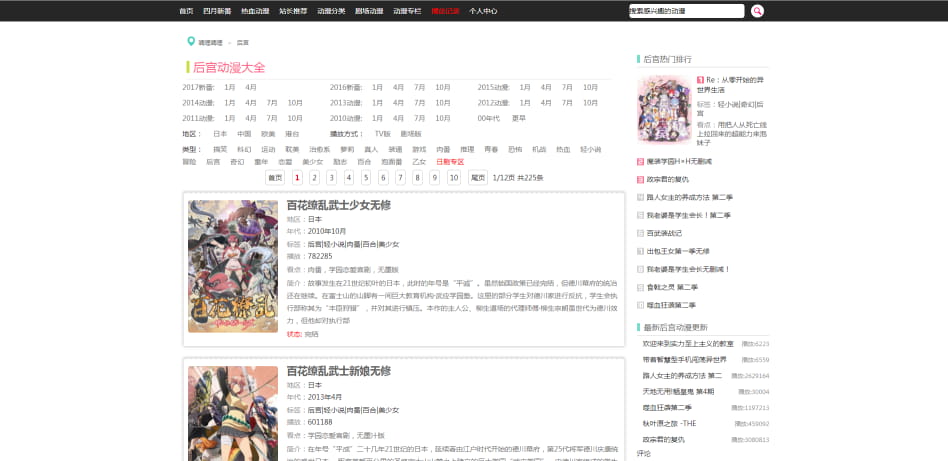The image size is (948, 461).
Task: Filter region by 港台
Action: 291,134
